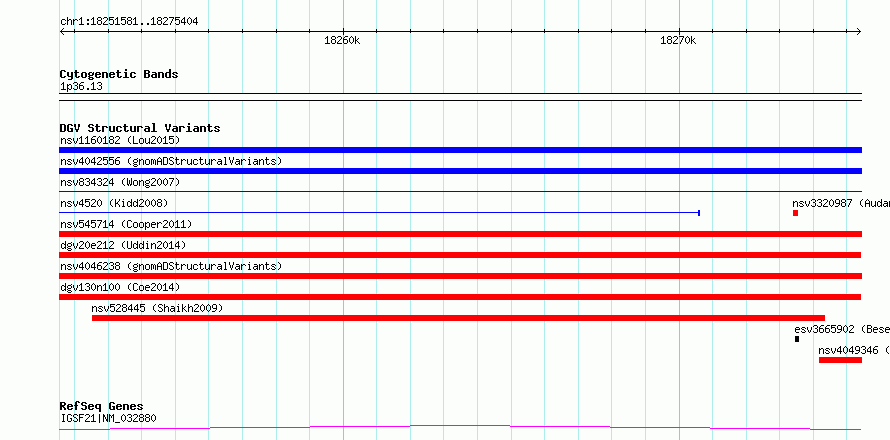Click the short red nsv4049346 bar
Viewport: 890px width, 440px height.
[x=840, y=360]
